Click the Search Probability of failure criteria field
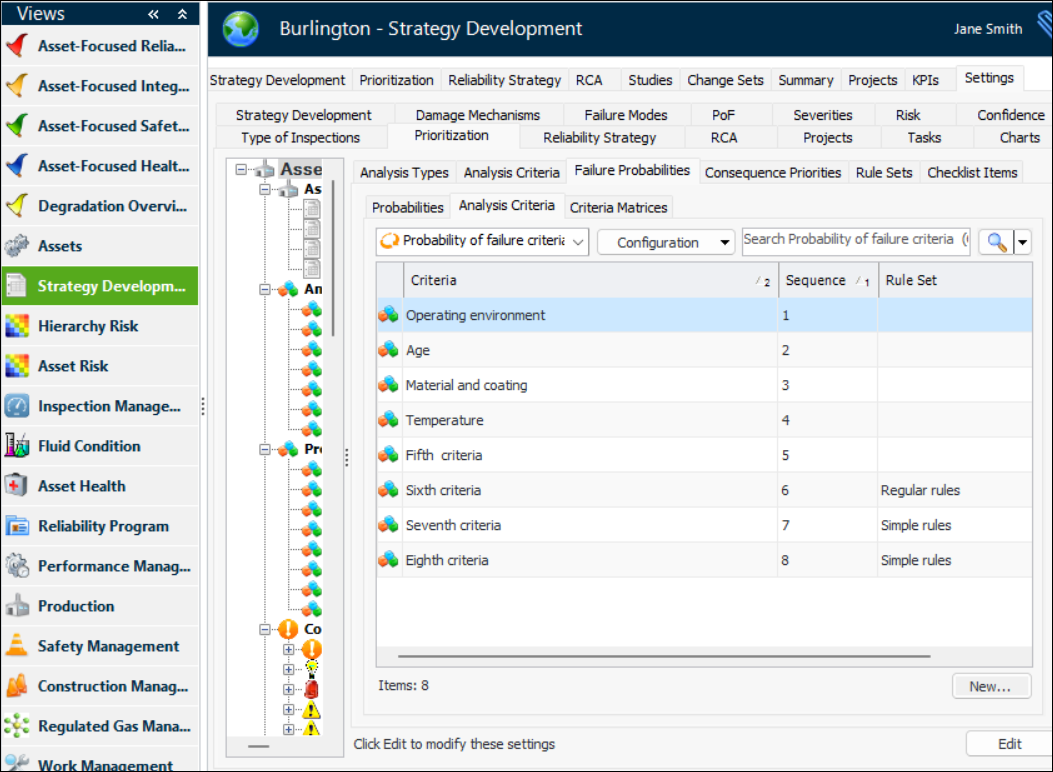 pos(855,240)
